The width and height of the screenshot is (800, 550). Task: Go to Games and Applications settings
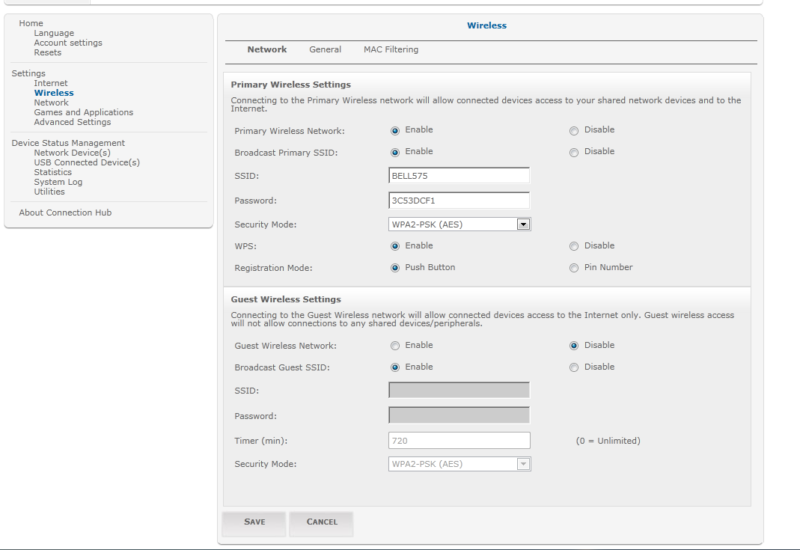click(x=83, y=113)
